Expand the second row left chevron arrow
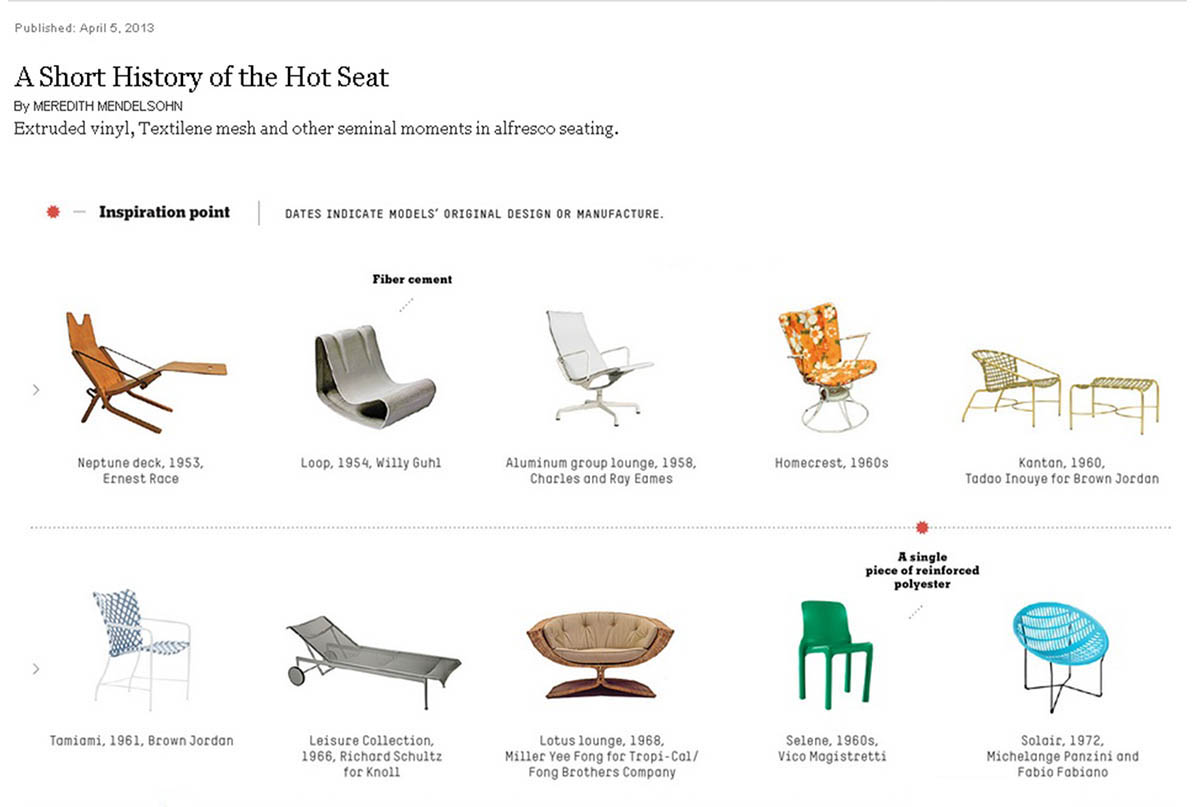The width and height of the screenshot is (1200, 807). pos(36,668)
